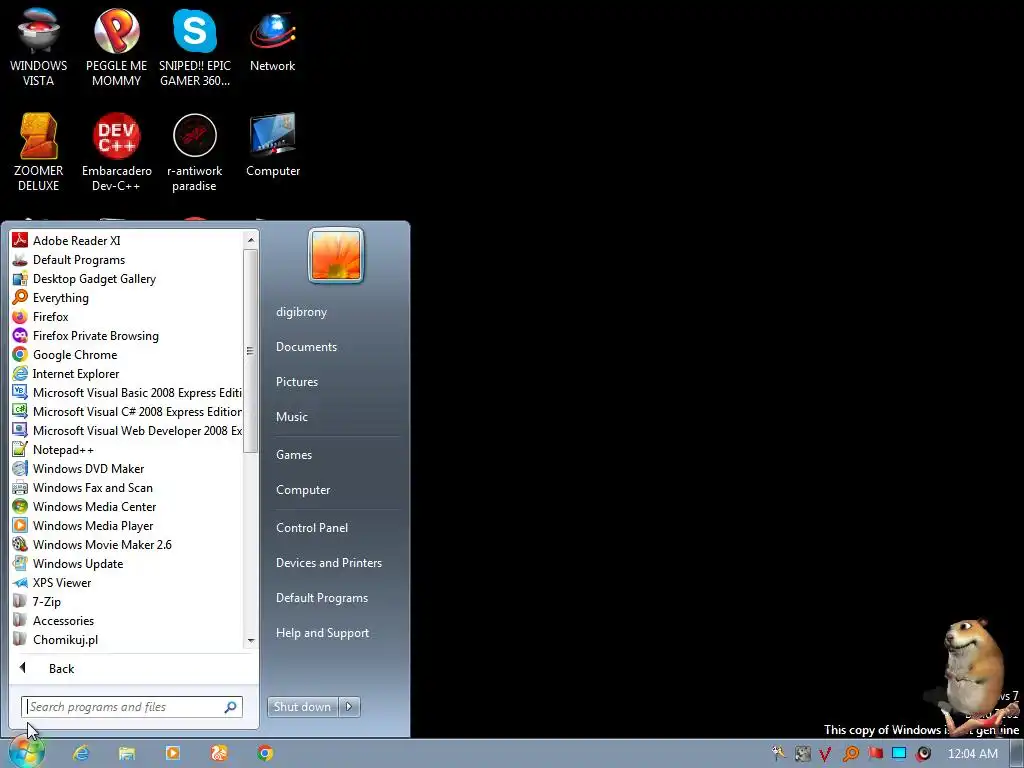
Task: Click the taskbar clock showing 12:04 AM
Action: [972, 754]
